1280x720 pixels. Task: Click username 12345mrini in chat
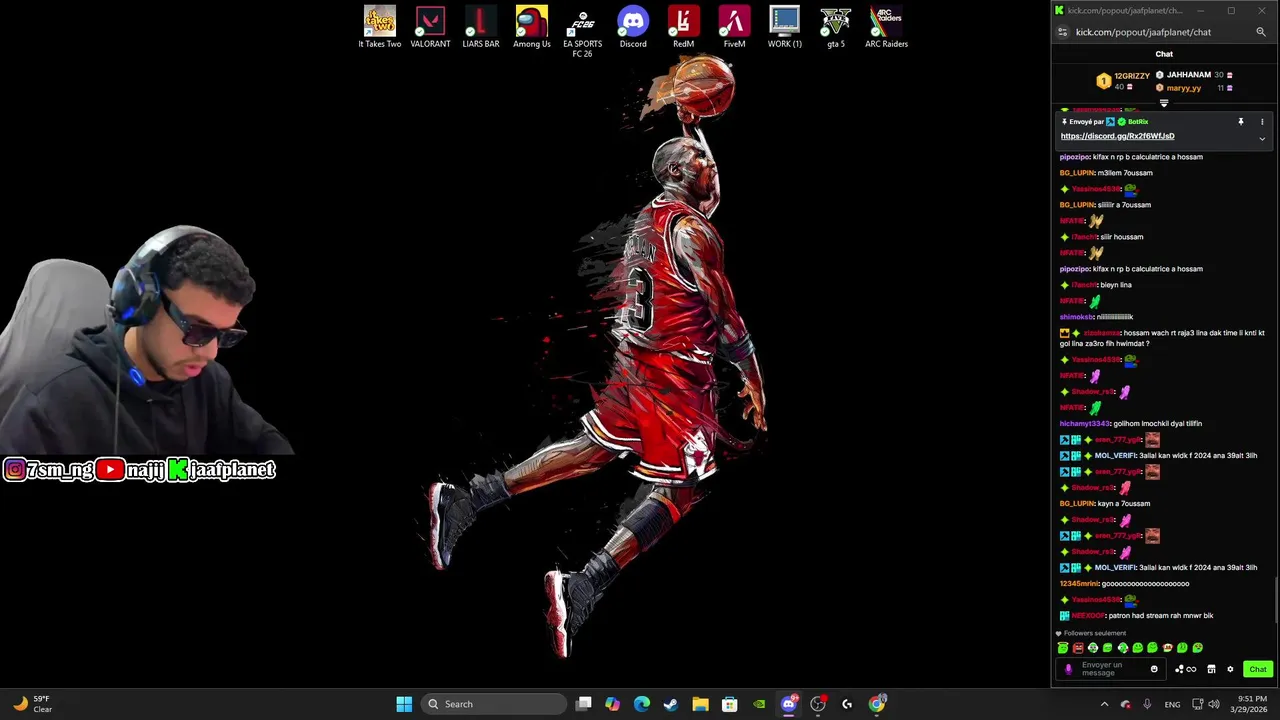pyautogui.click(x=1079, y=584)
